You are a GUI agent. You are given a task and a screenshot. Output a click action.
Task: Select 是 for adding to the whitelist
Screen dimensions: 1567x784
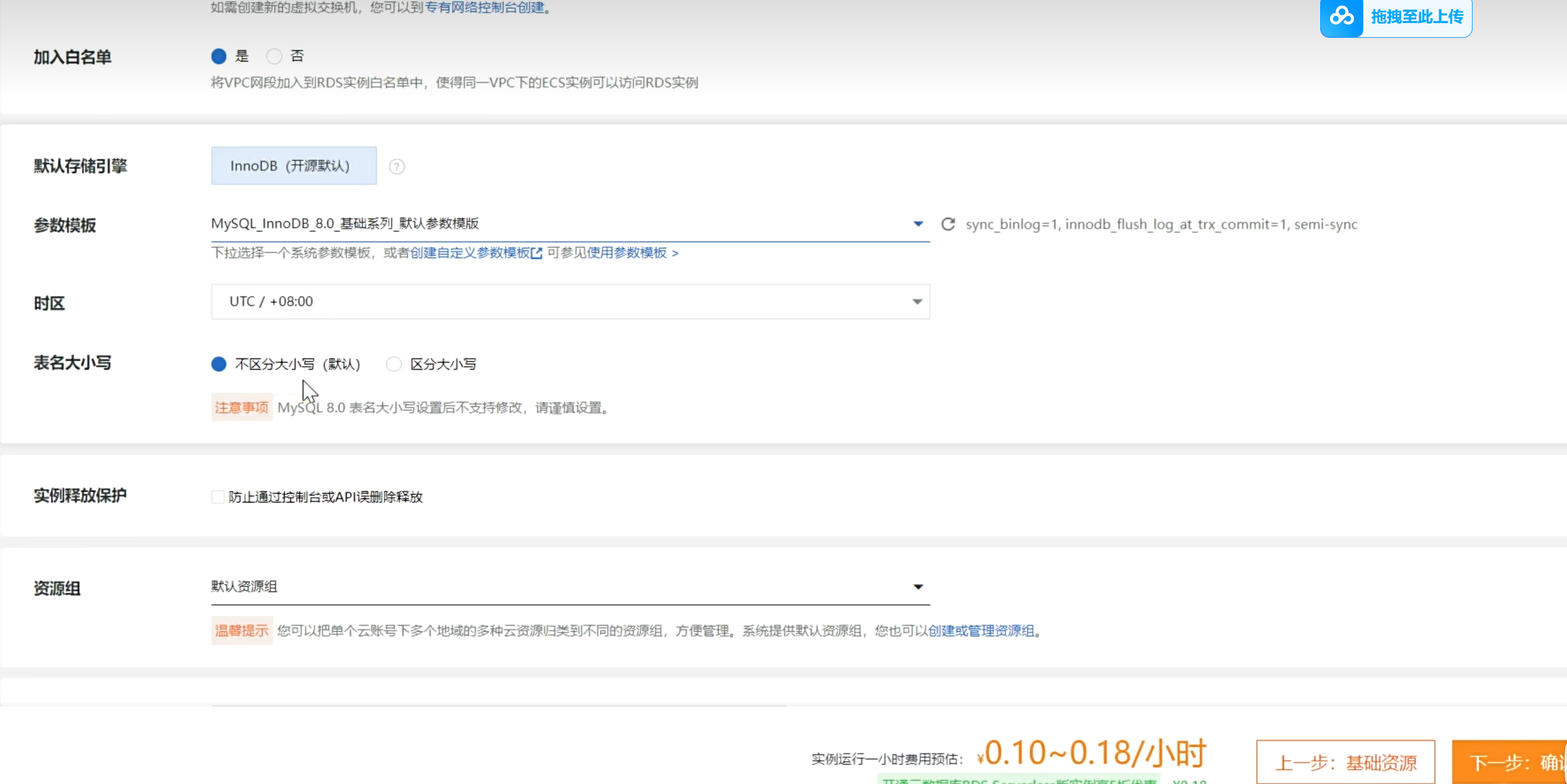coord(219,57)
